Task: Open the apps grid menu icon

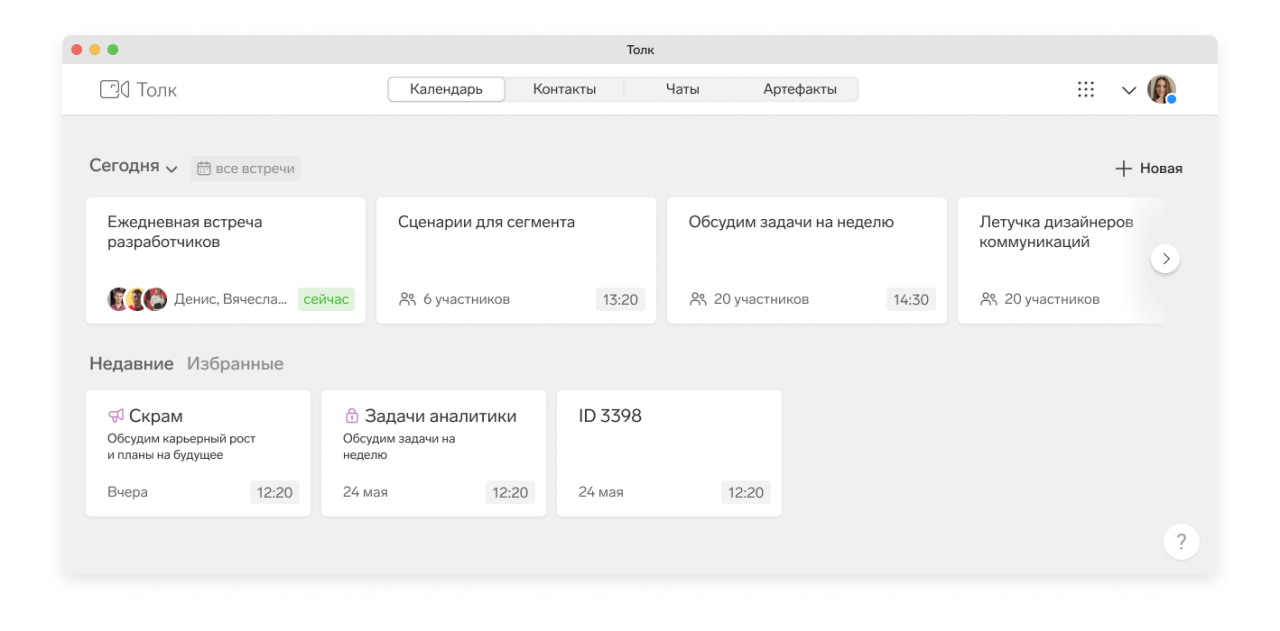Action: [x=1085, y=90]
